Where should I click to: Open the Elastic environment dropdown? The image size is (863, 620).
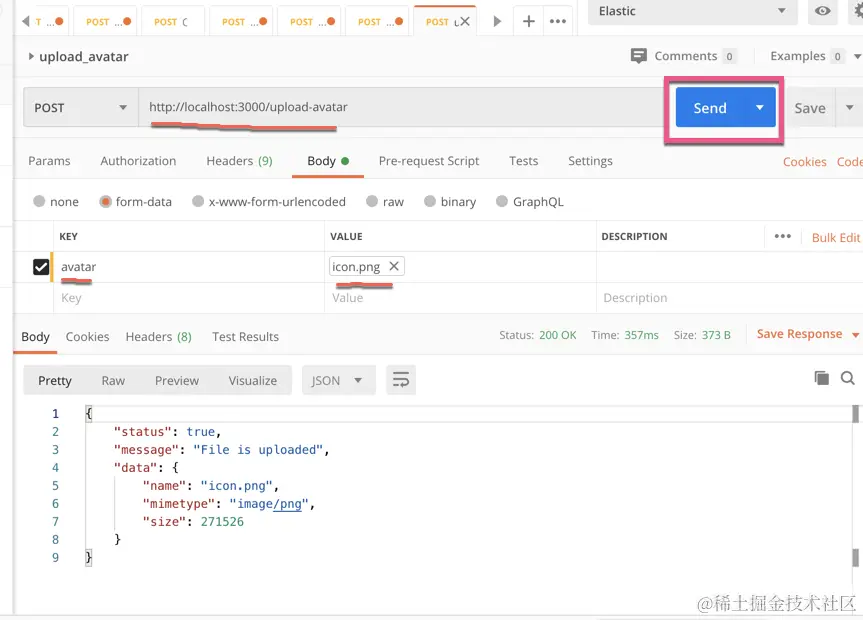[x=692, y=12]
